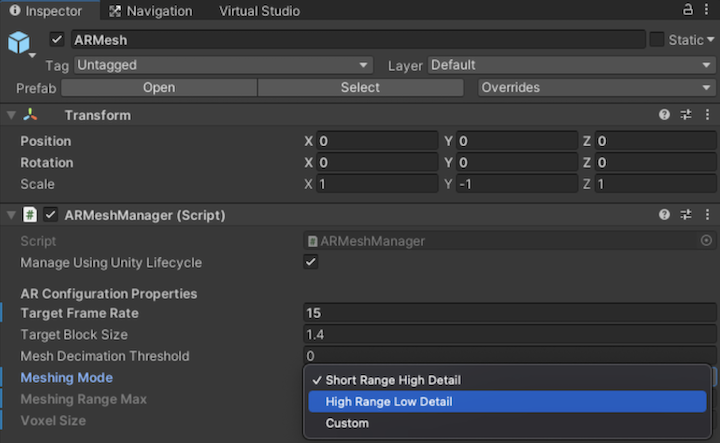The image size is (720, 443).
Task: Click the prefab Open button
Action: (x=159, y=87)
